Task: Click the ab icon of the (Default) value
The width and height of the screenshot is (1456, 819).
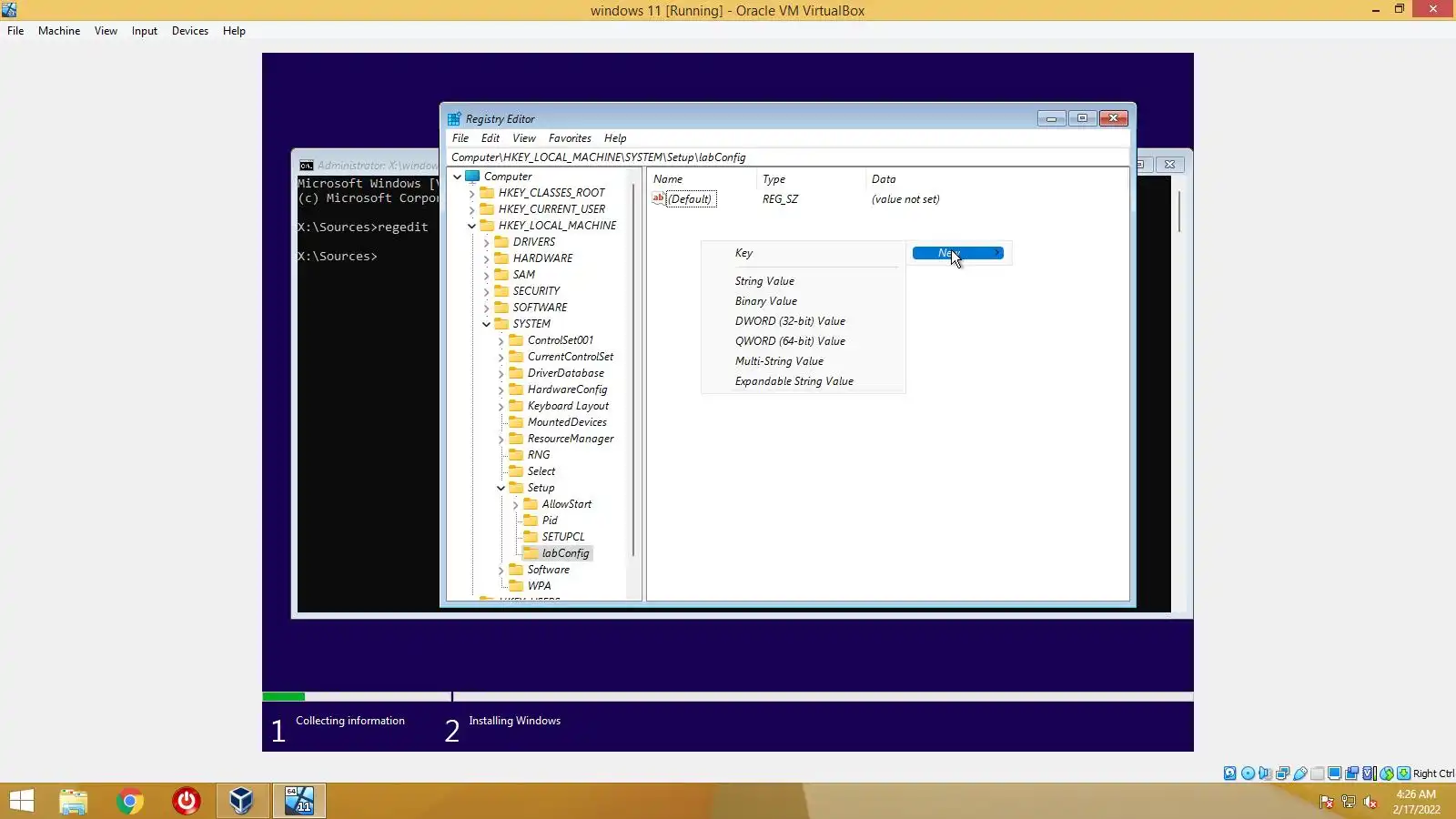Action: tap(659, 199)
